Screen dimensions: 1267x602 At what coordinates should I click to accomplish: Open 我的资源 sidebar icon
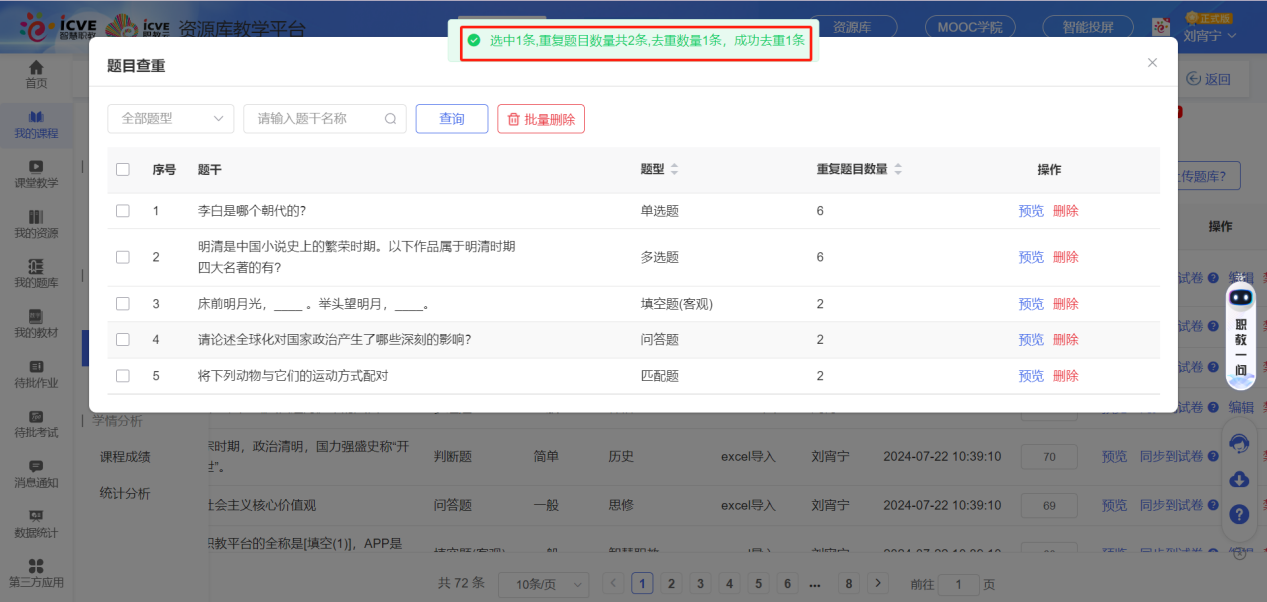(x=36, y=217)
